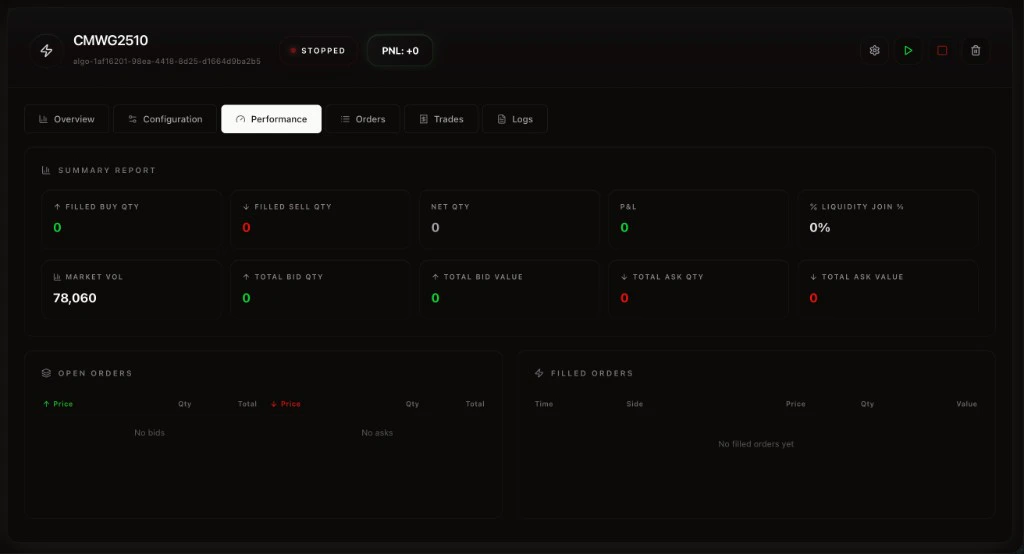Click the Time column header in Filled Orders
Screen dimensions: 1024x554
coord(544,404)
